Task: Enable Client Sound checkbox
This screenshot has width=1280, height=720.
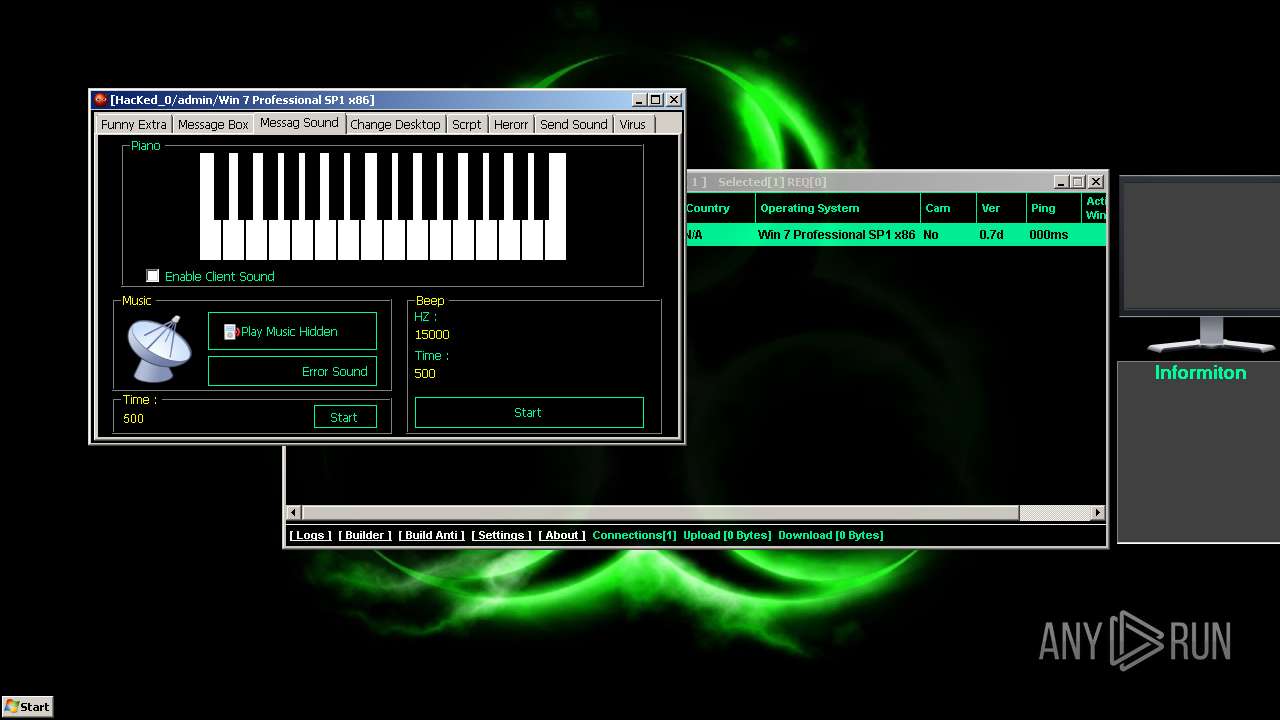Action: coord(153,276)
